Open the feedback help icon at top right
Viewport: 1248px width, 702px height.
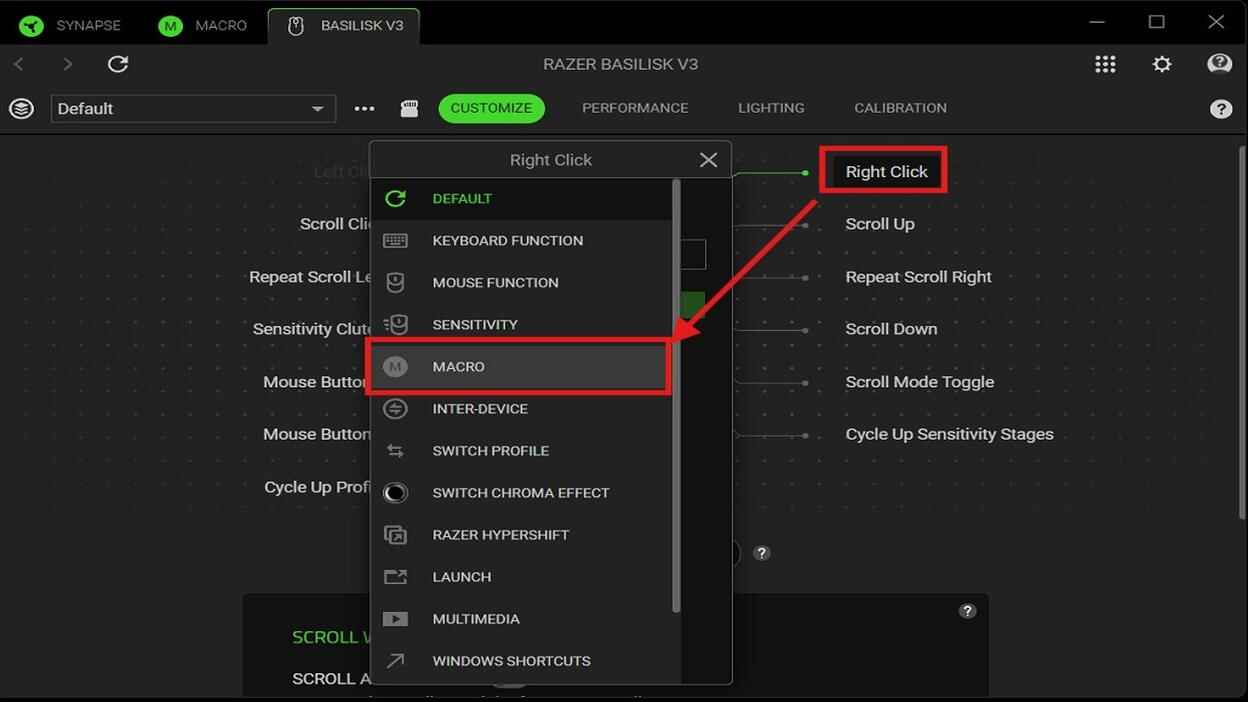coord(1220,64)
